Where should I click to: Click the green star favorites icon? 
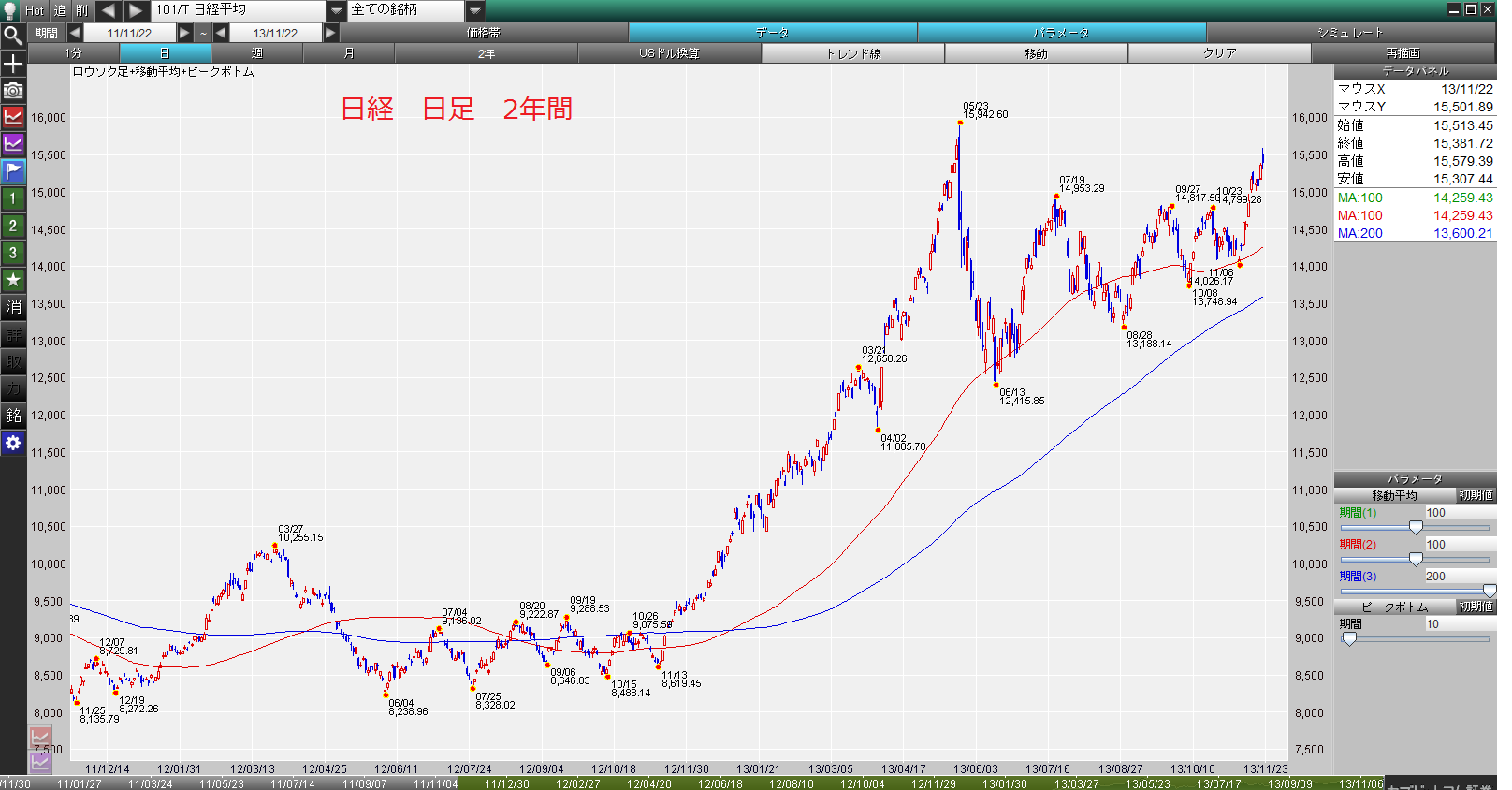[x=13, y=280]
